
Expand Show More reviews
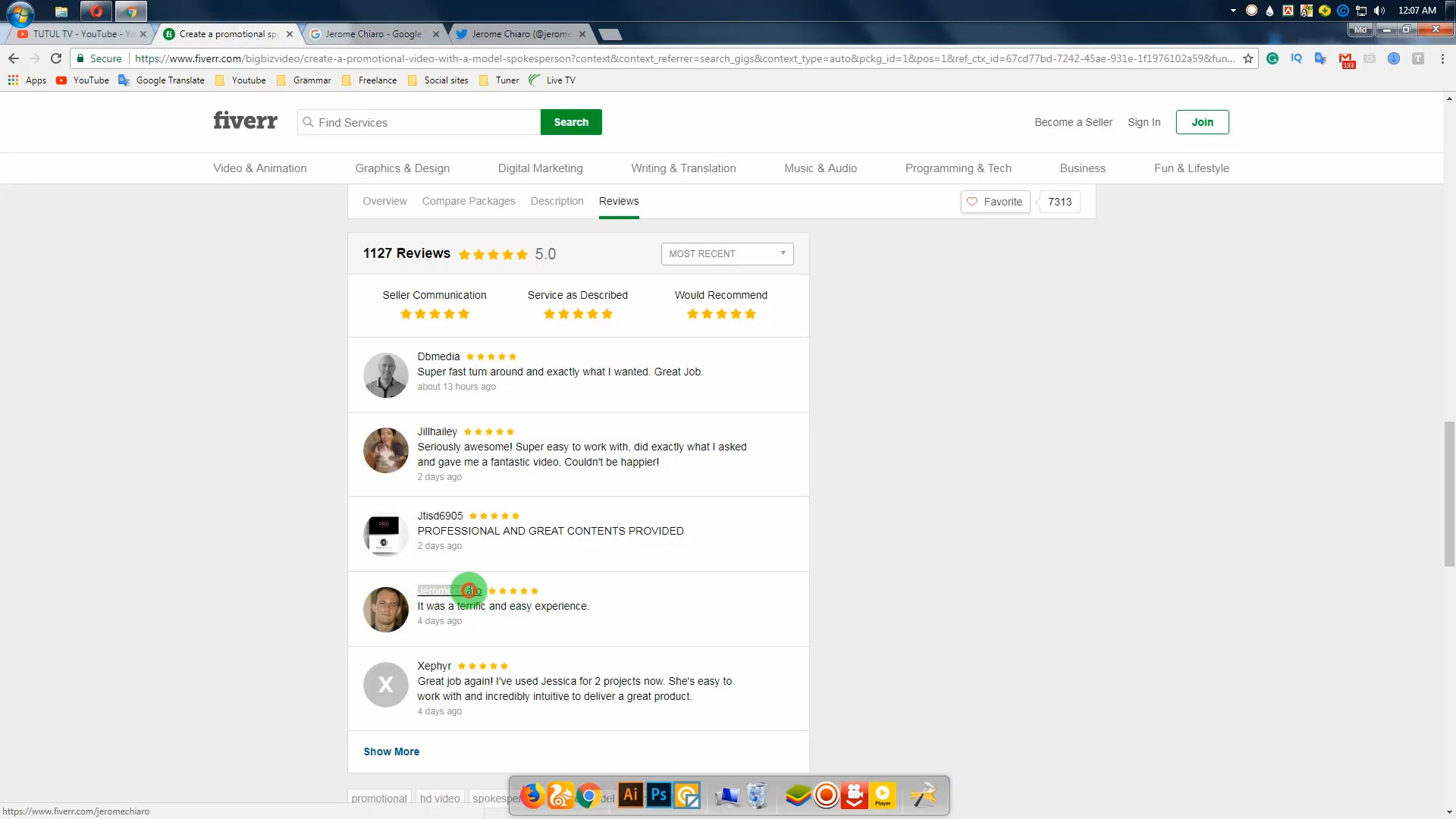391,752
